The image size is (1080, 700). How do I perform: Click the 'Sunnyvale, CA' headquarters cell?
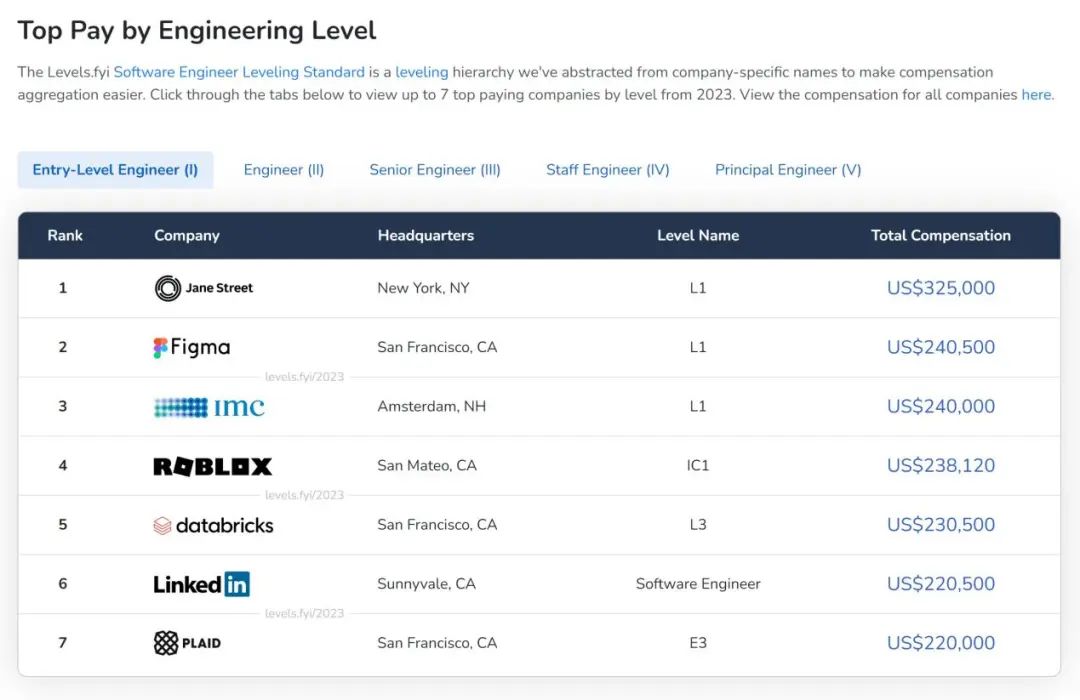point(426,584)
